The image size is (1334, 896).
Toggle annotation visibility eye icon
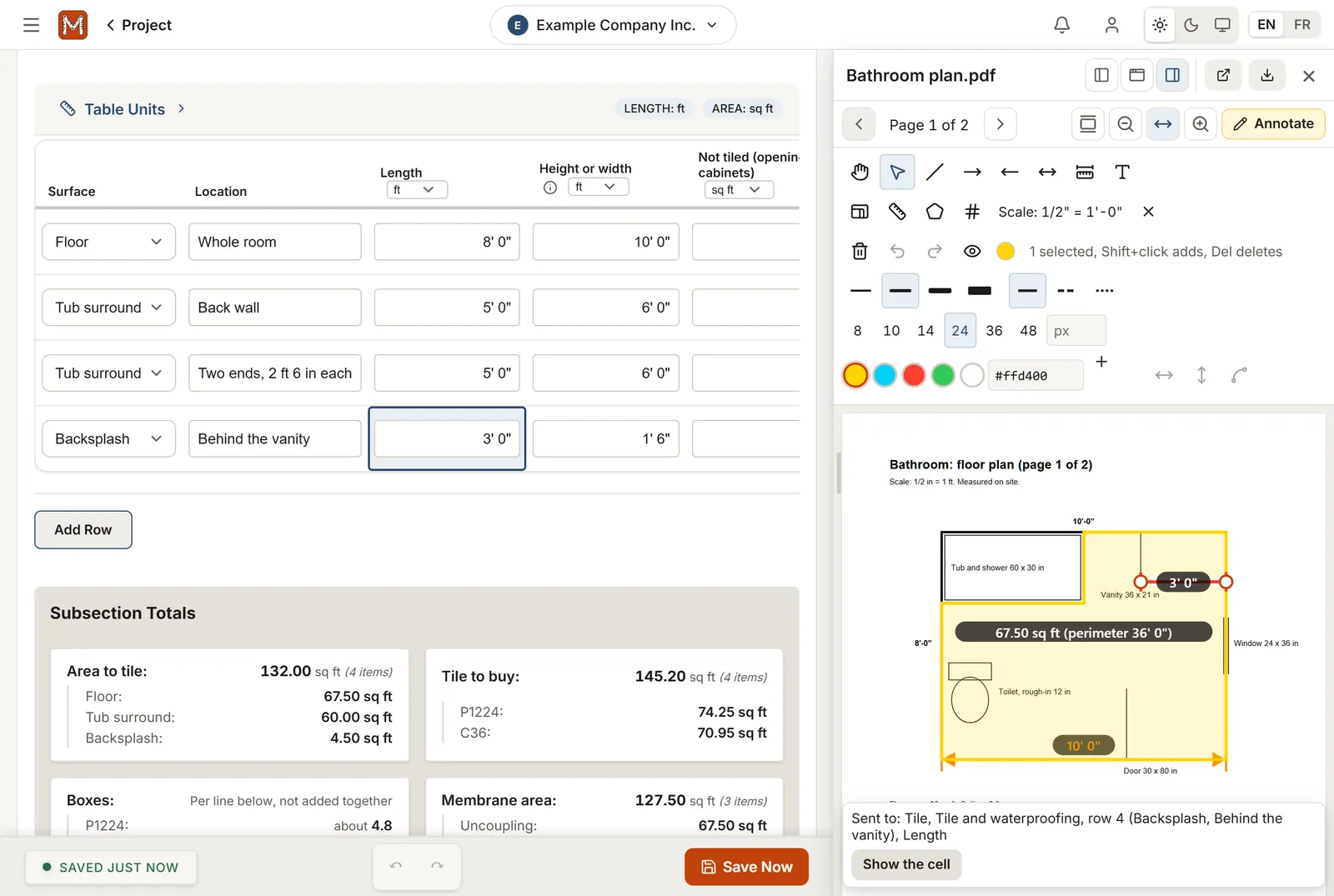click(x=972, y=251)
